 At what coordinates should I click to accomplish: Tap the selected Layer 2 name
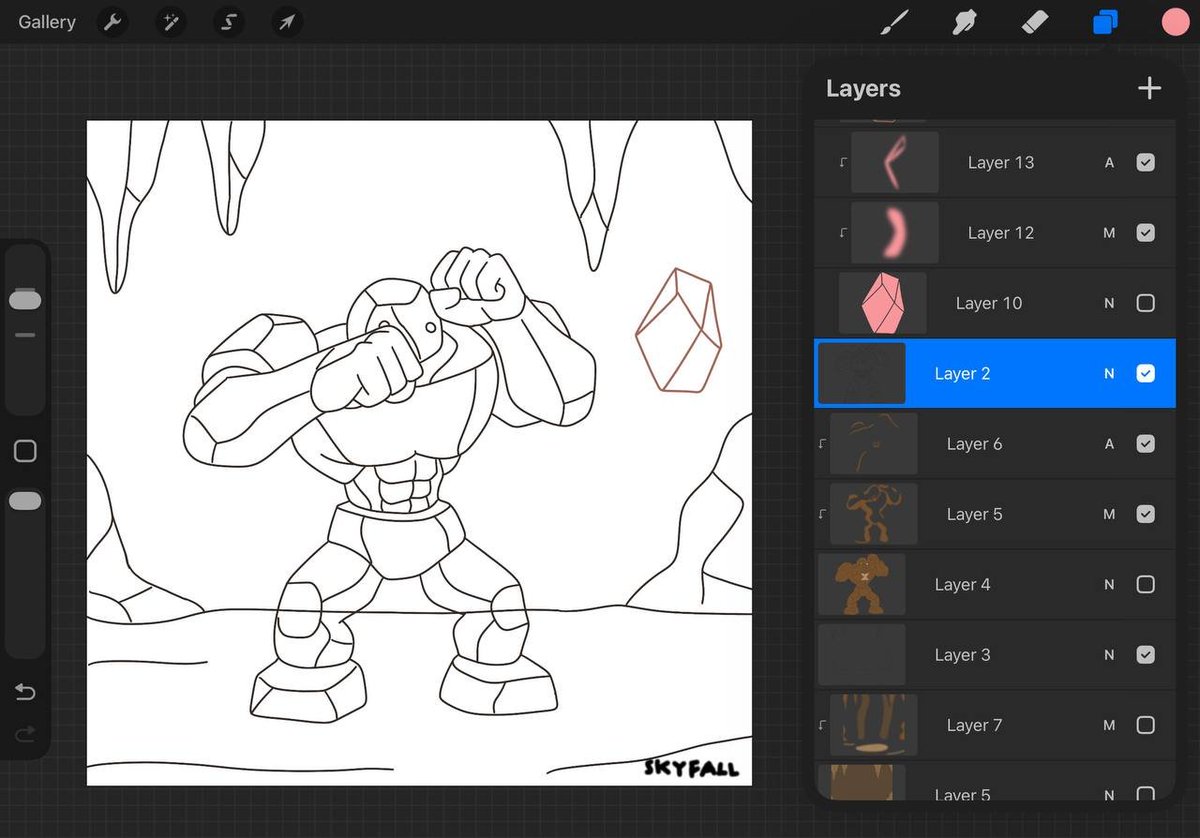click(x=962, y=373)
